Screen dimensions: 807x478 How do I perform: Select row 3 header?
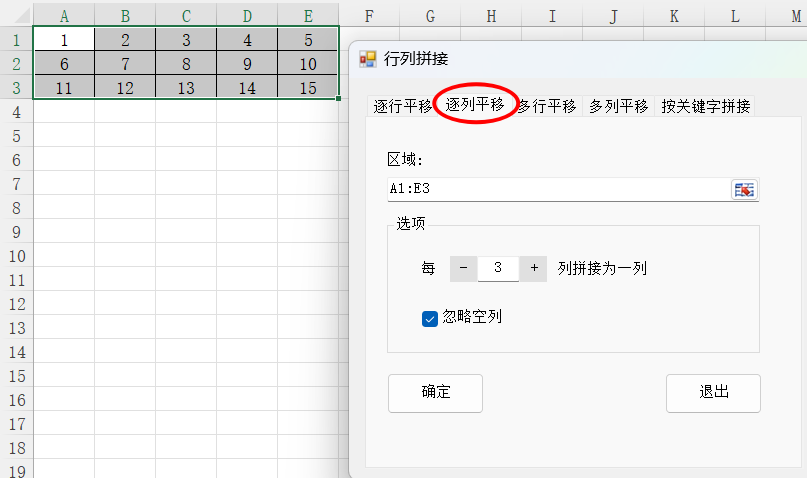click(16, 87)
